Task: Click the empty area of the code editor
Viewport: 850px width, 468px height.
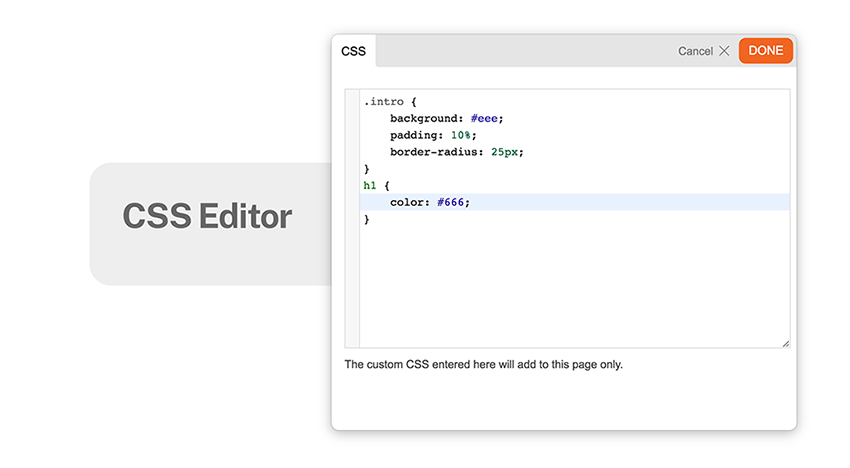Action: (574, 282)
